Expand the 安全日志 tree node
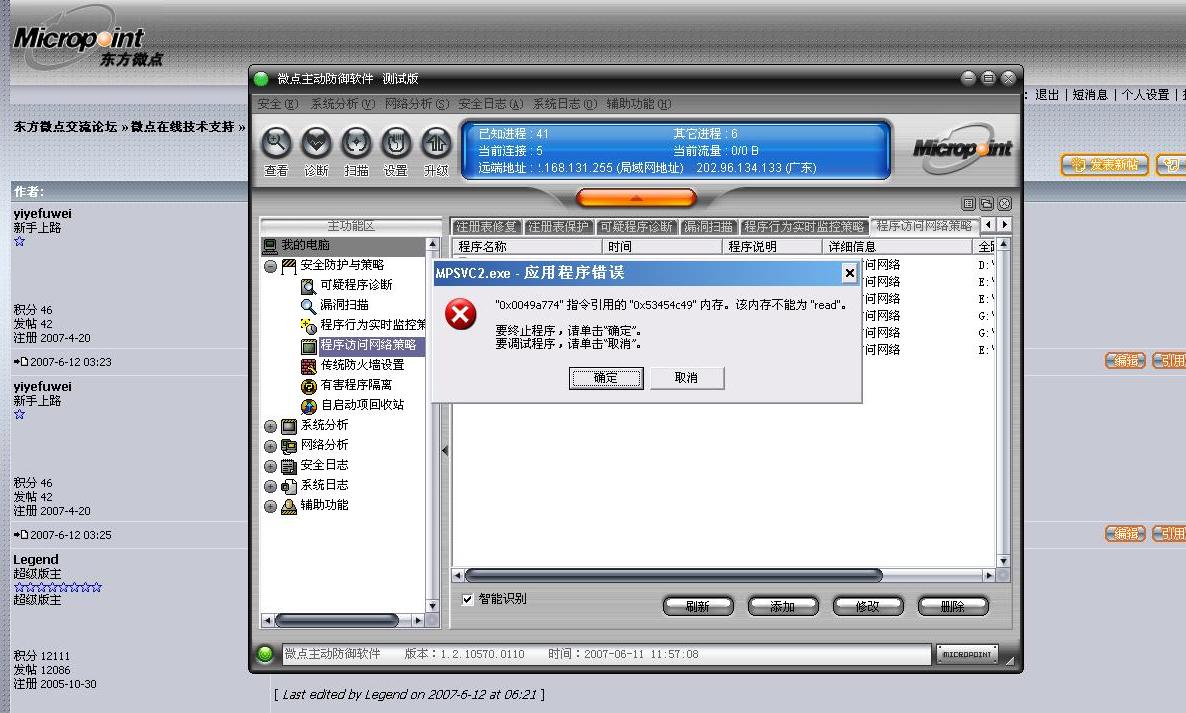Image resolution: width=1186 pixels, height=713 pixels. coord(270,467)
